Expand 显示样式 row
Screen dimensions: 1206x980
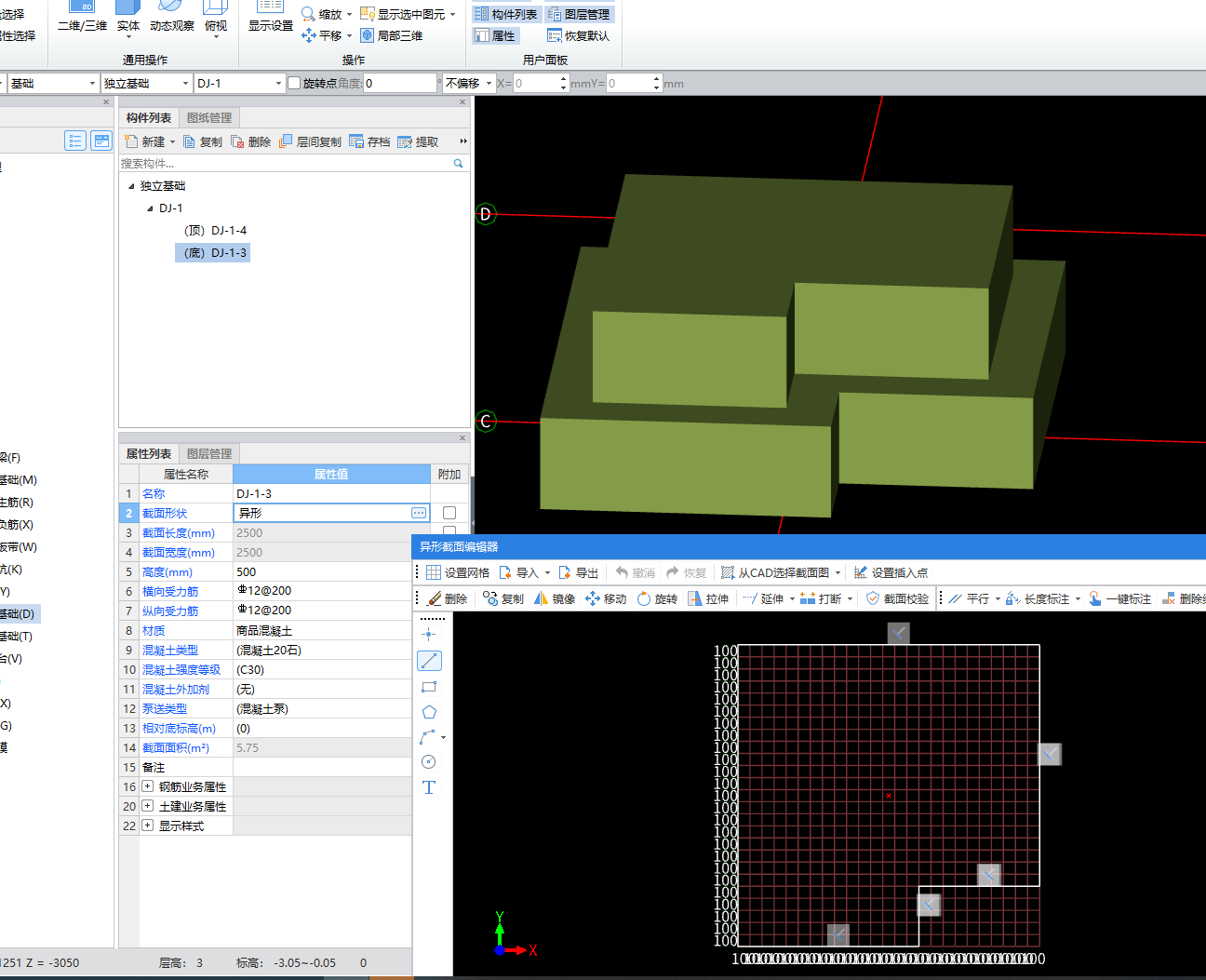click(x=147, y=826)
